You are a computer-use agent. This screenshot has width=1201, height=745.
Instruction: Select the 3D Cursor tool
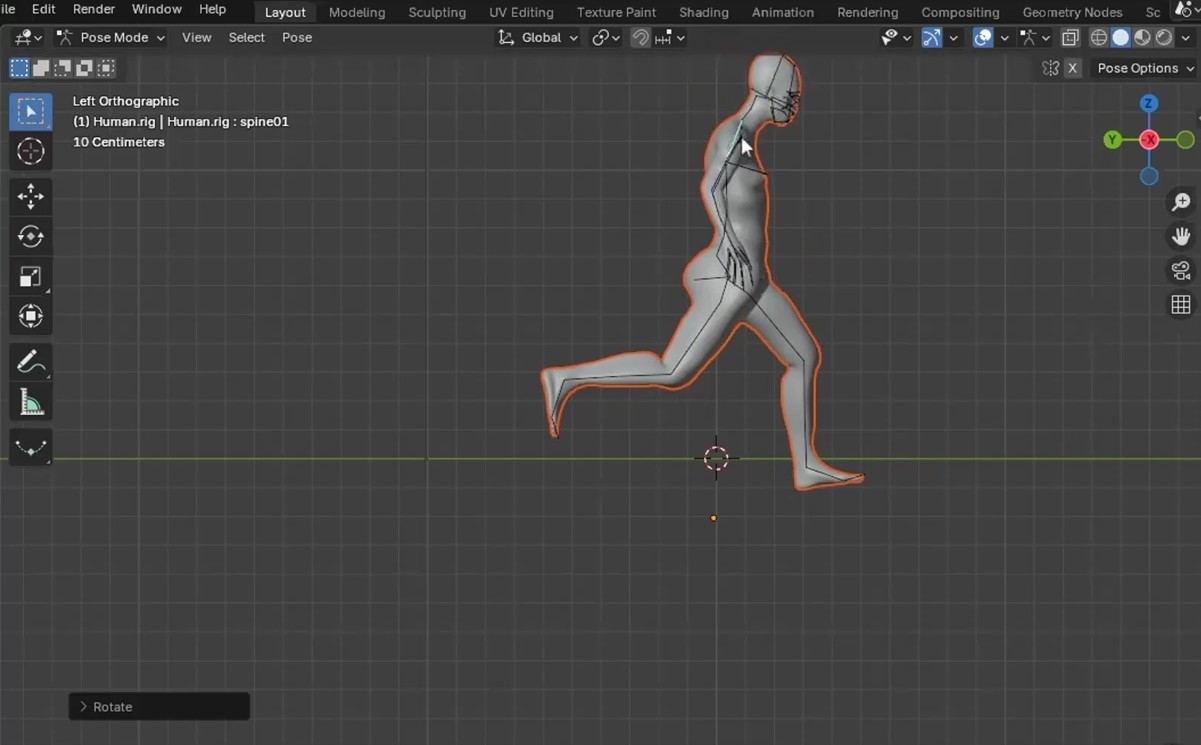coord(31,152)
